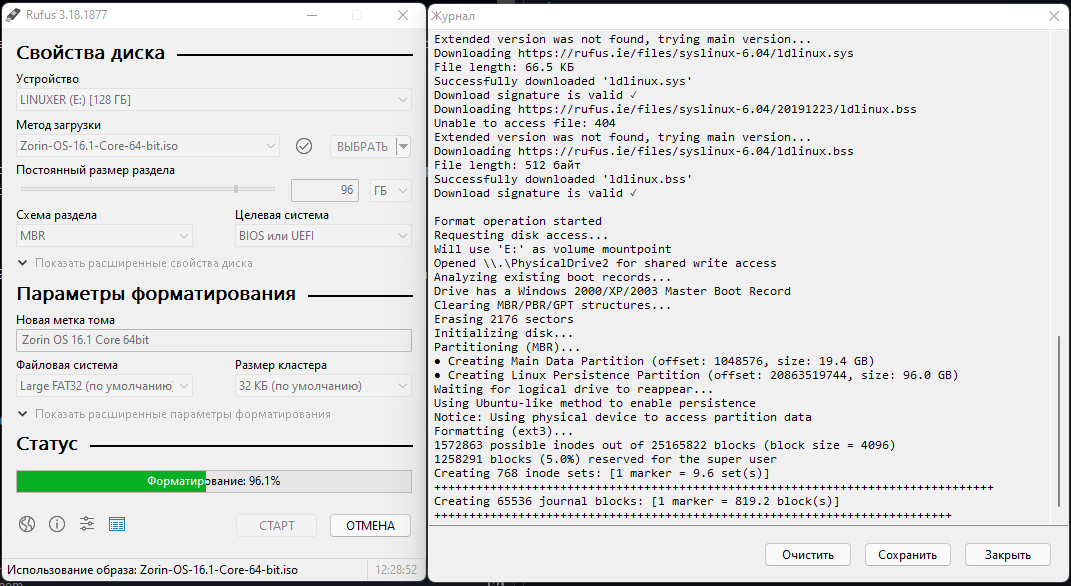
Task: Open the settings sliders icon
Action: pos(87,524)
